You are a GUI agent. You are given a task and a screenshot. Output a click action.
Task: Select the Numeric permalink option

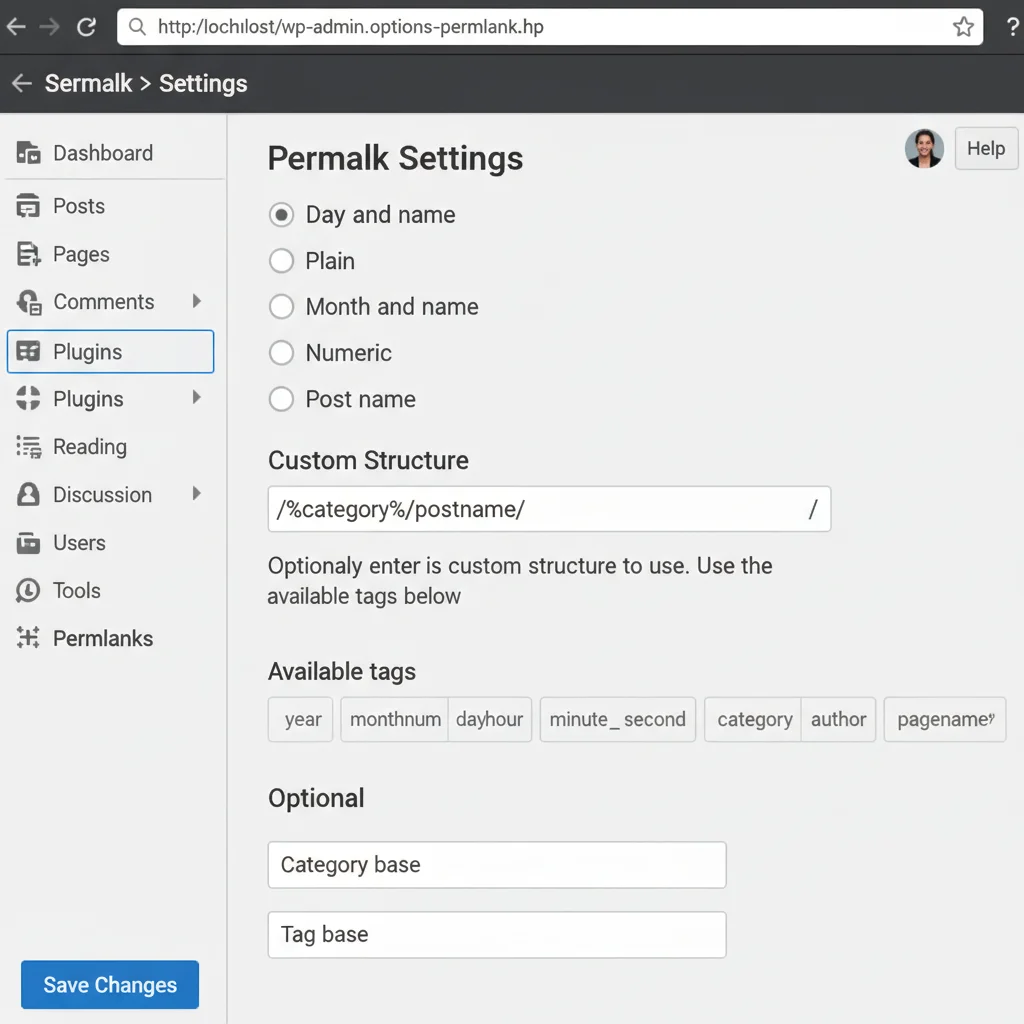(281, 353)
